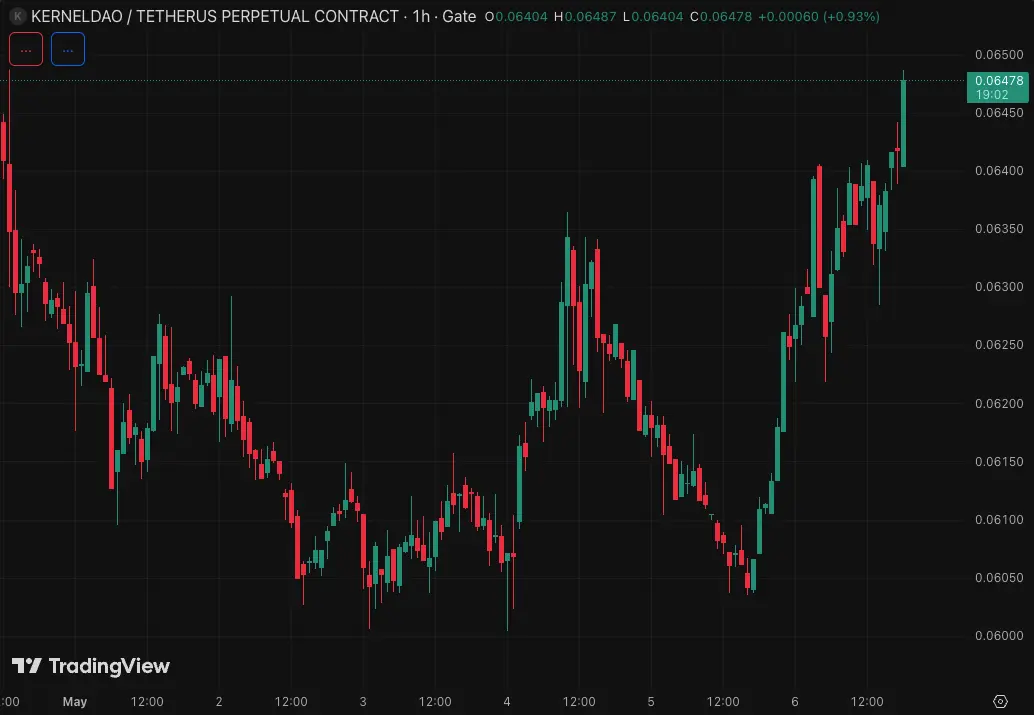Click date label 4 on time axis
1034x715 pixels.
(507, 702)
